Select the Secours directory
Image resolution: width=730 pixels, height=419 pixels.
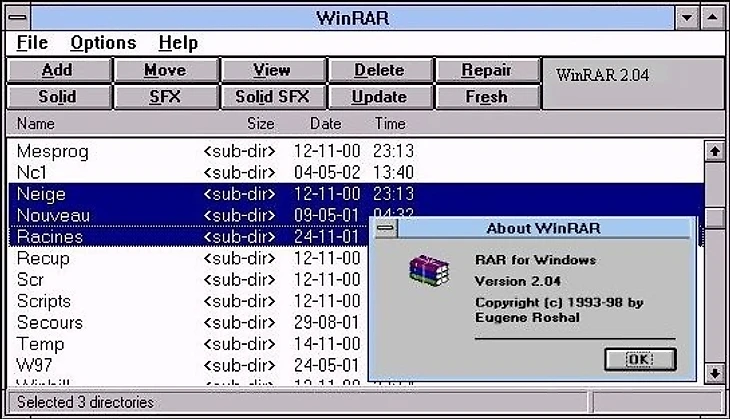coord(49,323)
